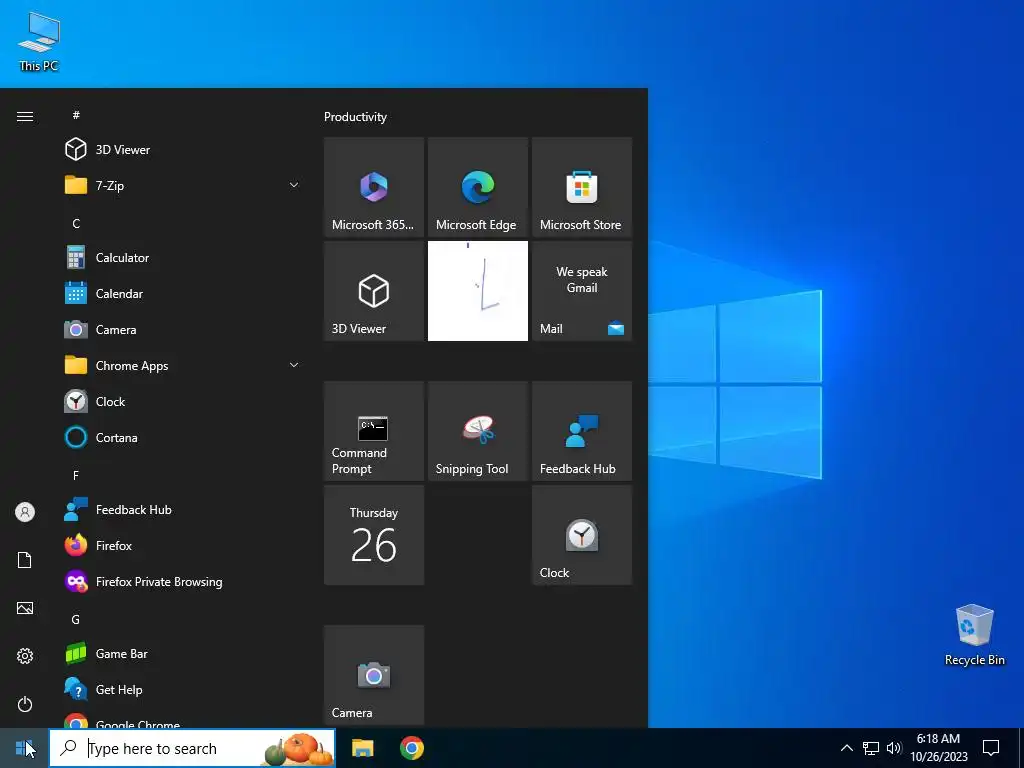Select the Recycle Bin desktop icon
The image size is (1024, 768).
pos(974,635)
